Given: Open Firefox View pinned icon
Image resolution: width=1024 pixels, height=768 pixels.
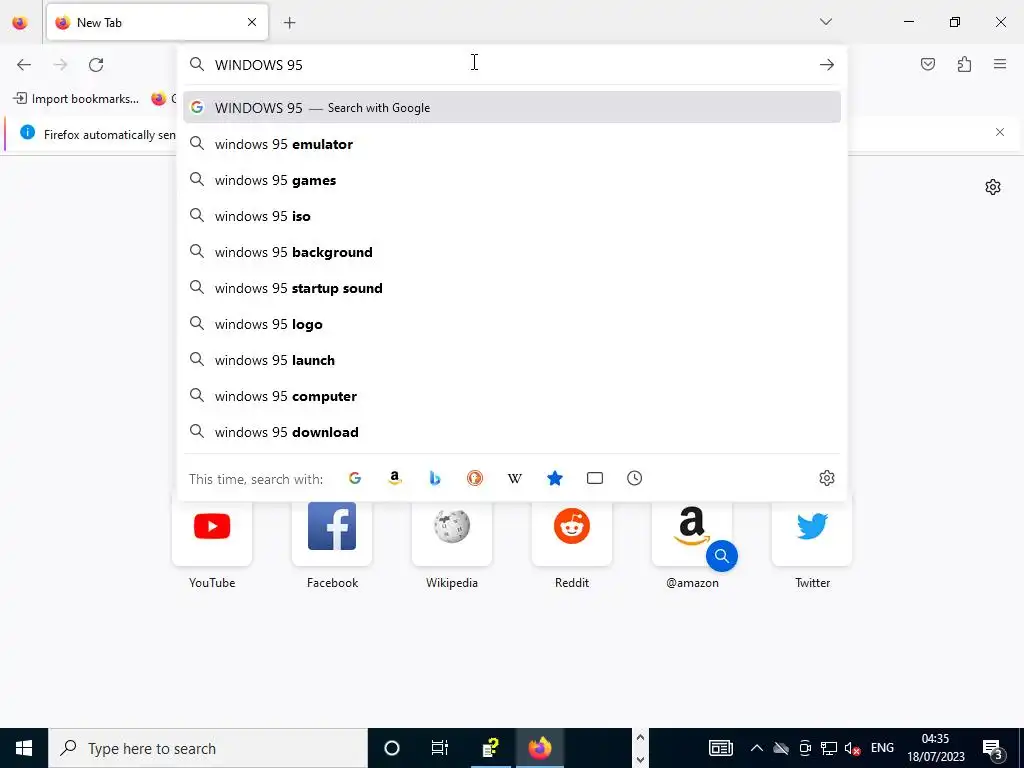Looking at the screenshot, I should pyautogui.click(x=20, y=23).
